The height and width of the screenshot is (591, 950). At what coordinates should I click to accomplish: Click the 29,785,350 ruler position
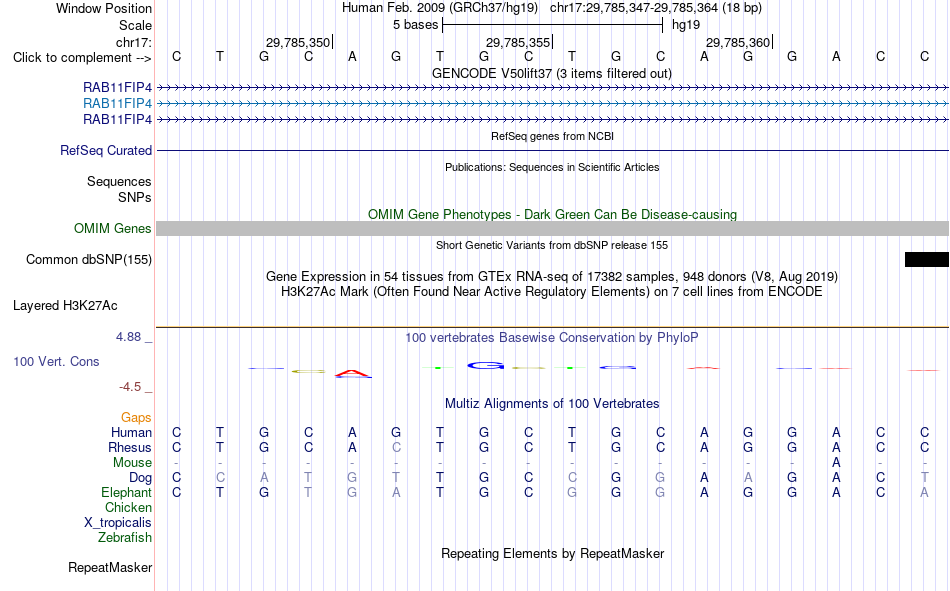[x=298, y=42]
